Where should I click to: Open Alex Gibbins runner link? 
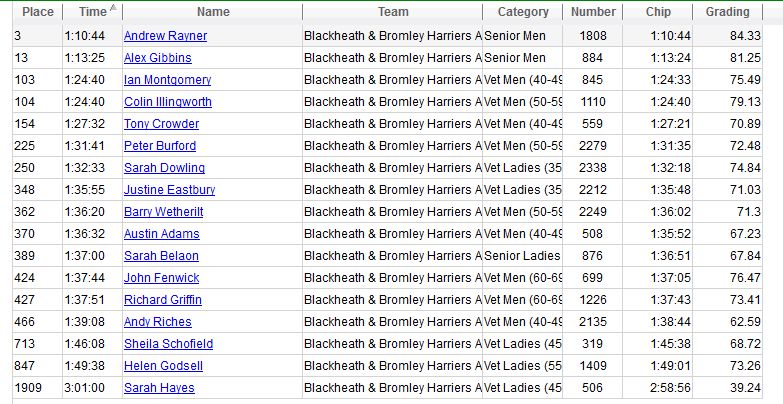(x=158, y=58)
